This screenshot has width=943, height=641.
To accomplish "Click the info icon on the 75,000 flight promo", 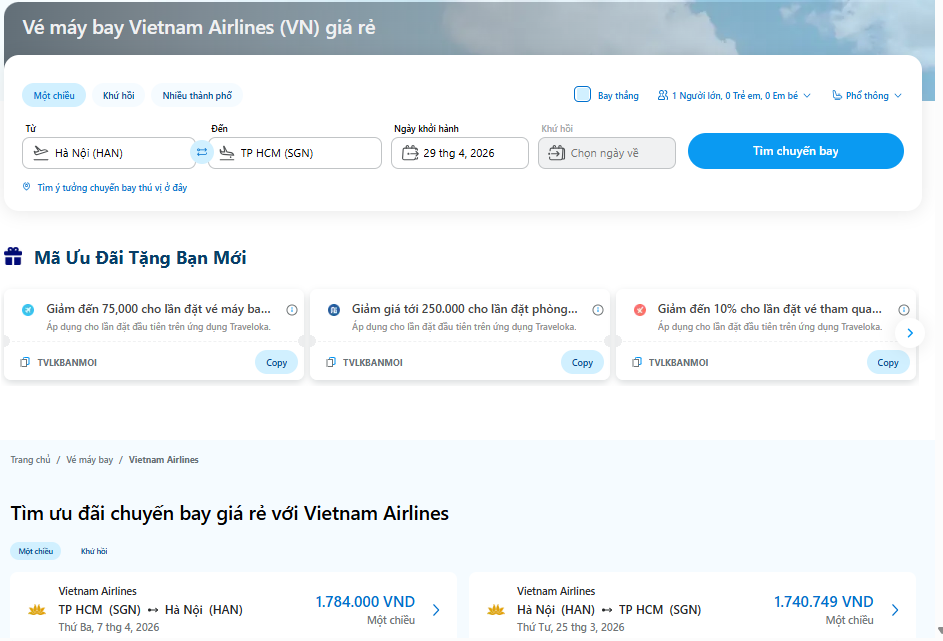I will click(291, 310).
